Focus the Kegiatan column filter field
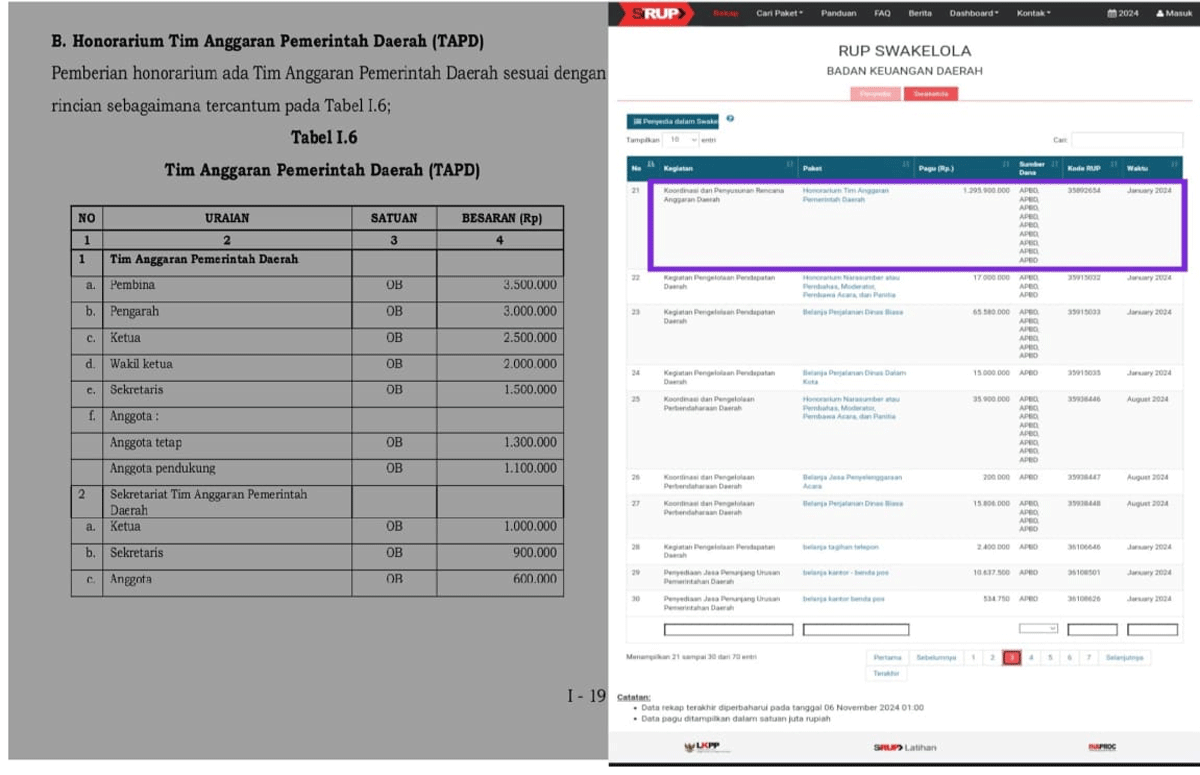Viewport: 1200px width, 775px height. (728, 630)
